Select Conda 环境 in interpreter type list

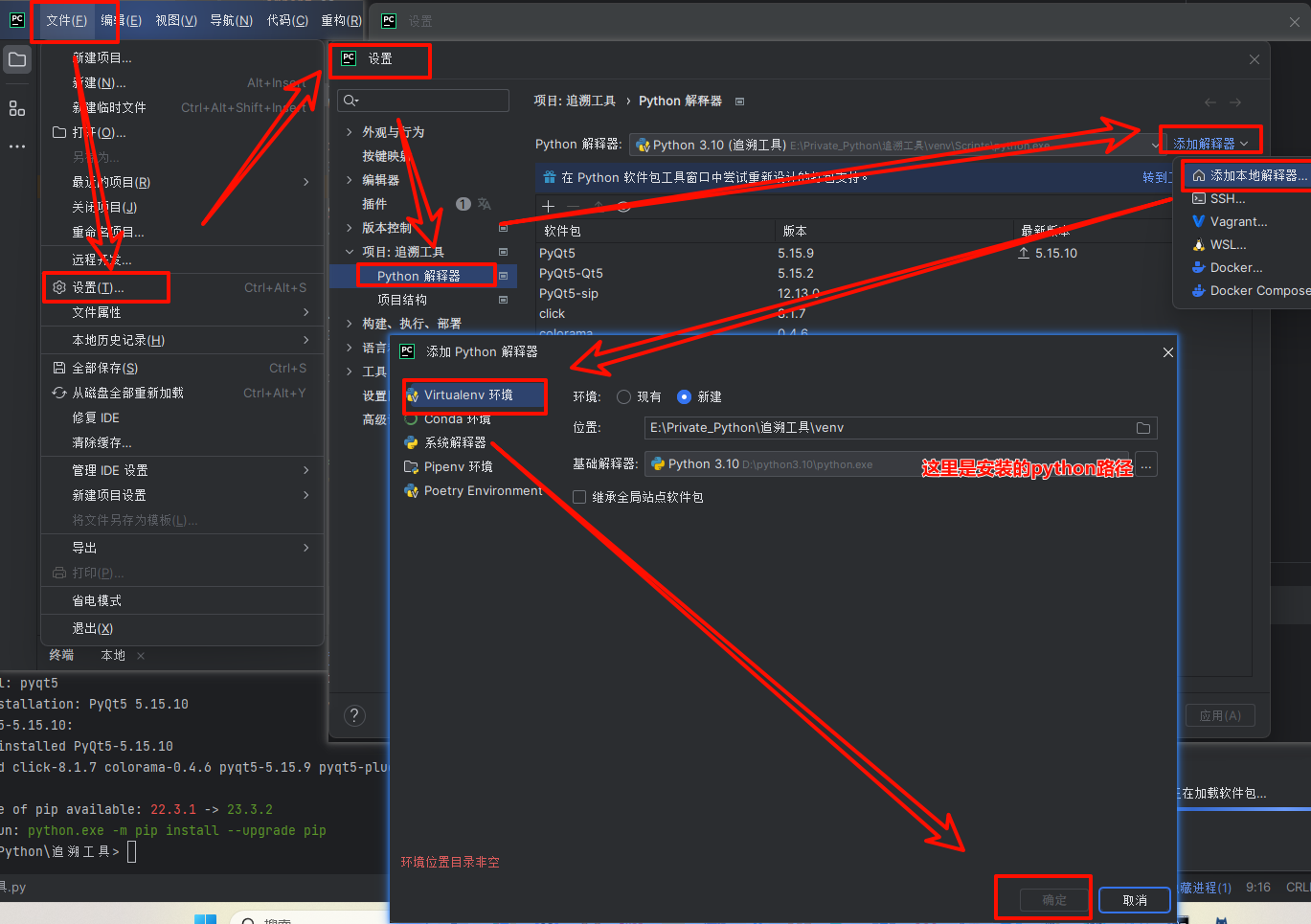tap(448, 418)
